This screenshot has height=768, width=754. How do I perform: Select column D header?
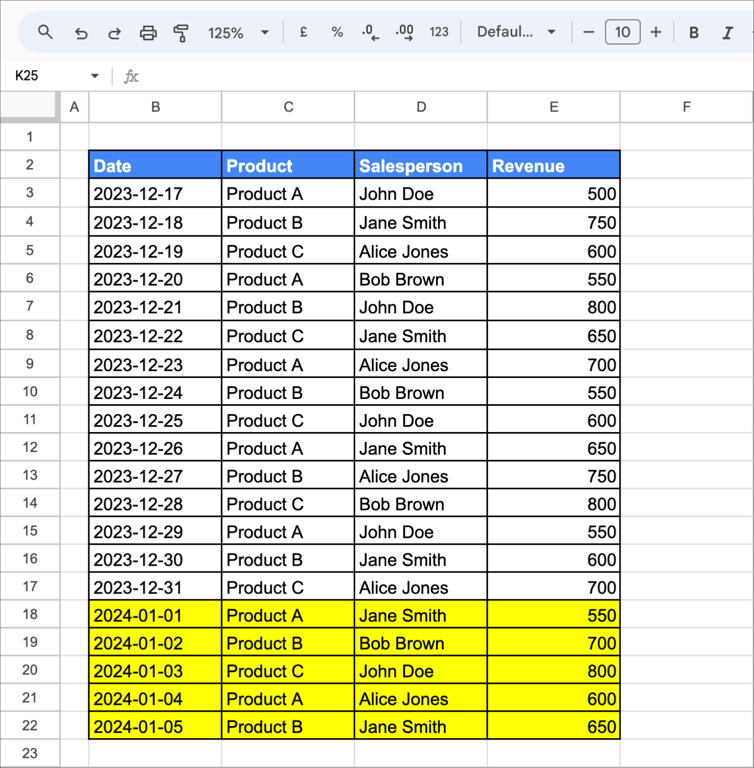(x=421, y=107)
